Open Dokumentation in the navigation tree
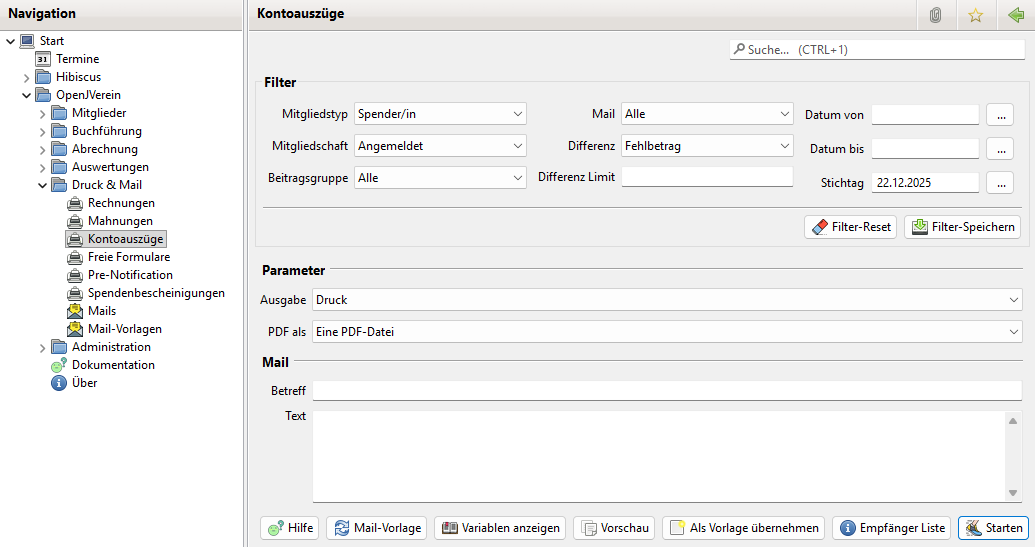Viewport: 1035px width, 547px height. 112,365
